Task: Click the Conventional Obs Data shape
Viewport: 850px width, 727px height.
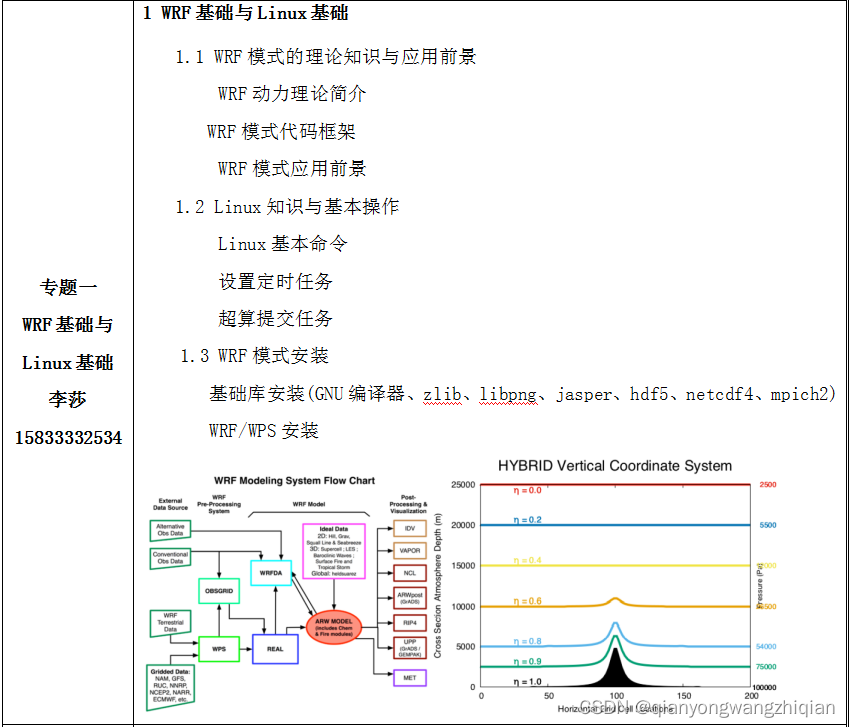Action: click(x=171, y=556)
